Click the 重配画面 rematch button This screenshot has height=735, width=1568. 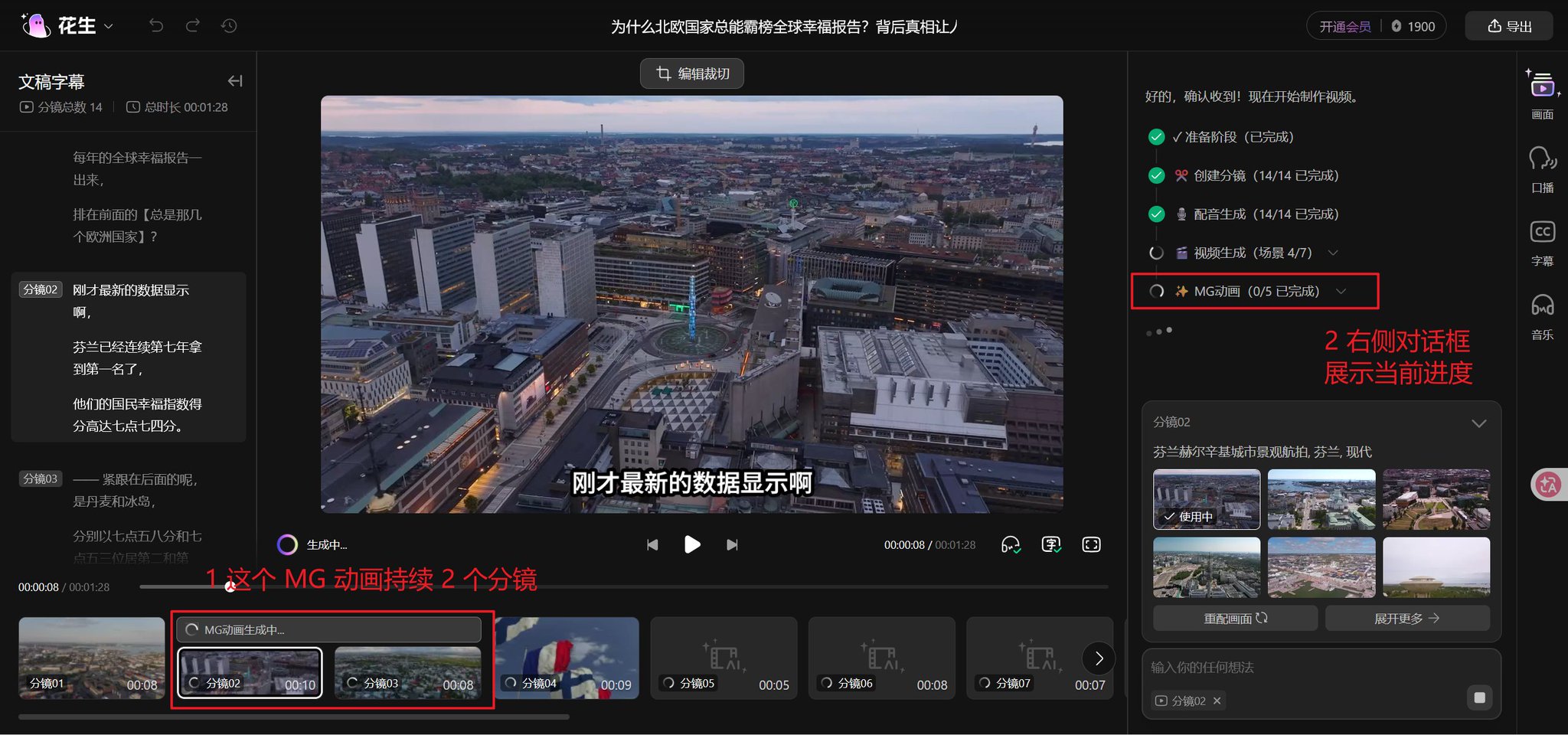click(1236, 618)
